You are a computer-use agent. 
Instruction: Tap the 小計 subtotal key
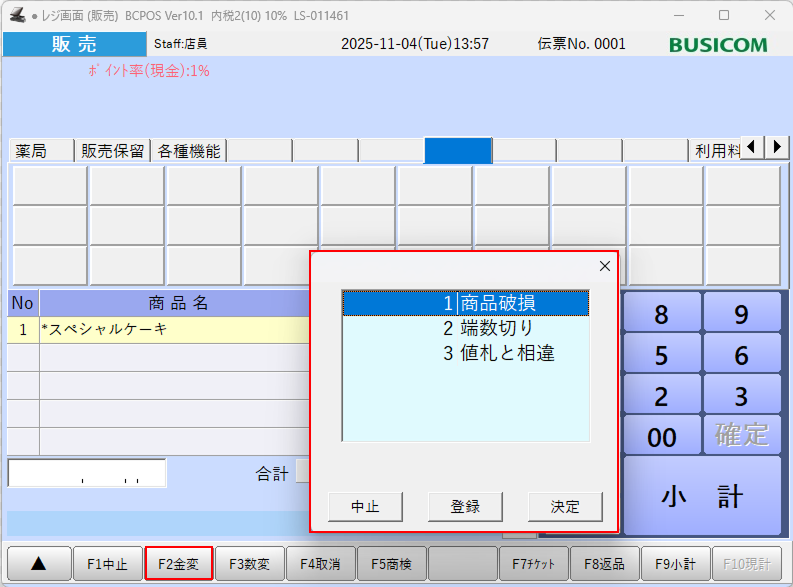tap(702, 495)
